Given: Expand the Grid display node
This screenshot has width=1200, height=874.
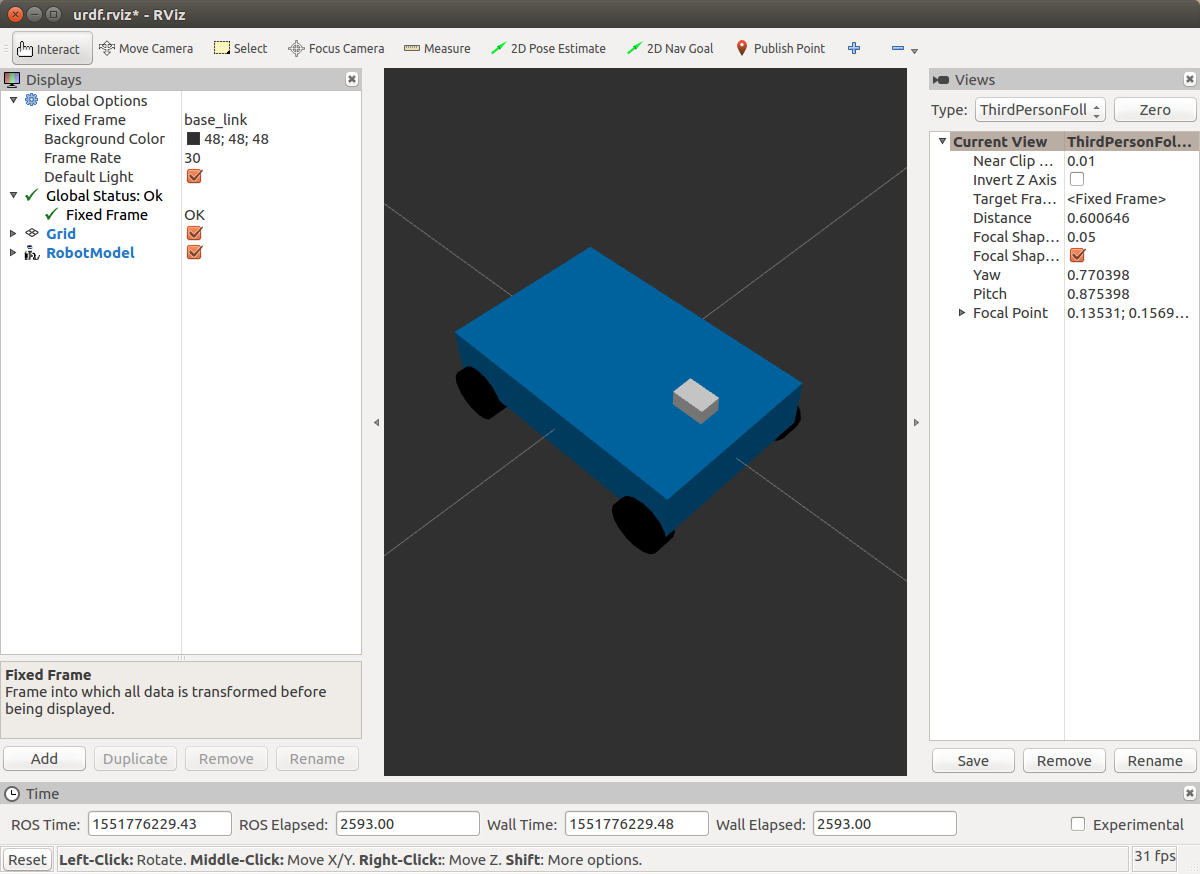Looking at the screenshot, I should point(13,233).
